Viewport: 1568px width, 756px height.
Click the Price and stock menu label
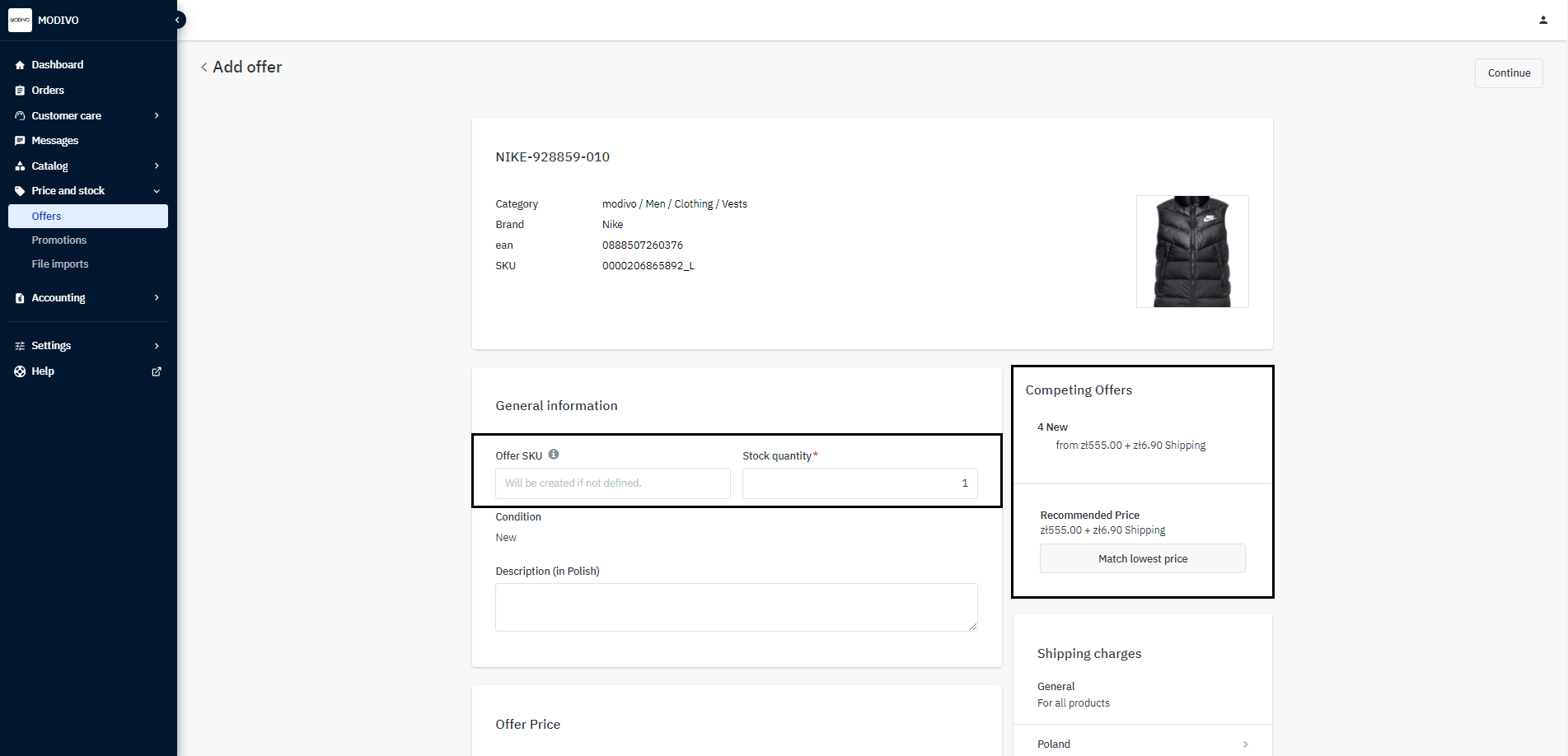coord(68,191)
